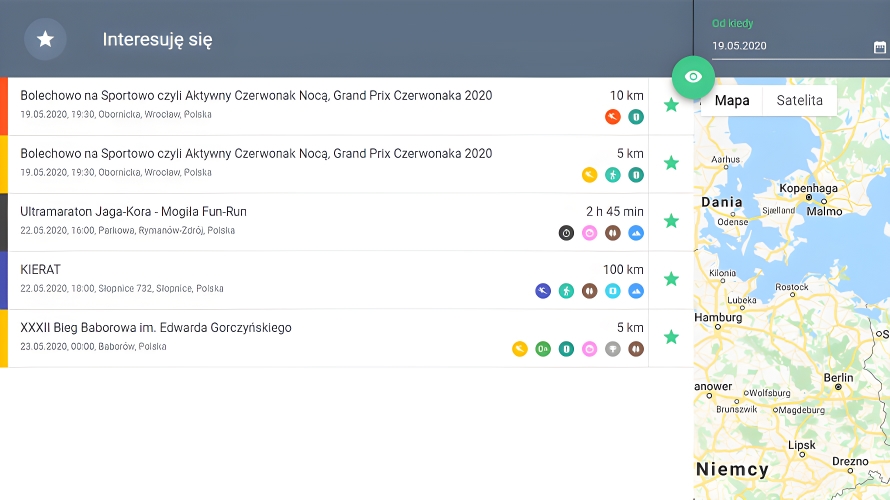Remove the KIERAT event from favorites

coord(671,279)
